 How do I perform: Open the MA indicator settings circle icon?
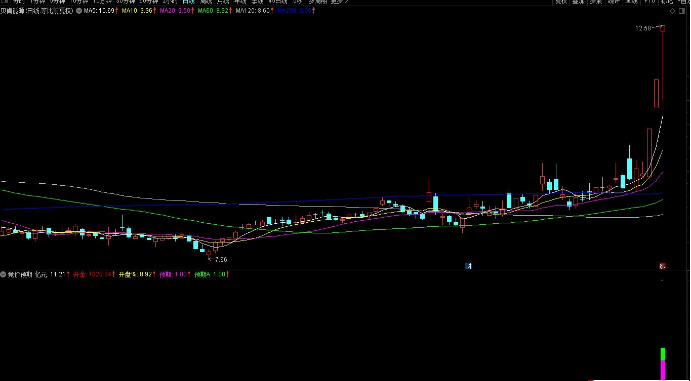pos(78,11)
